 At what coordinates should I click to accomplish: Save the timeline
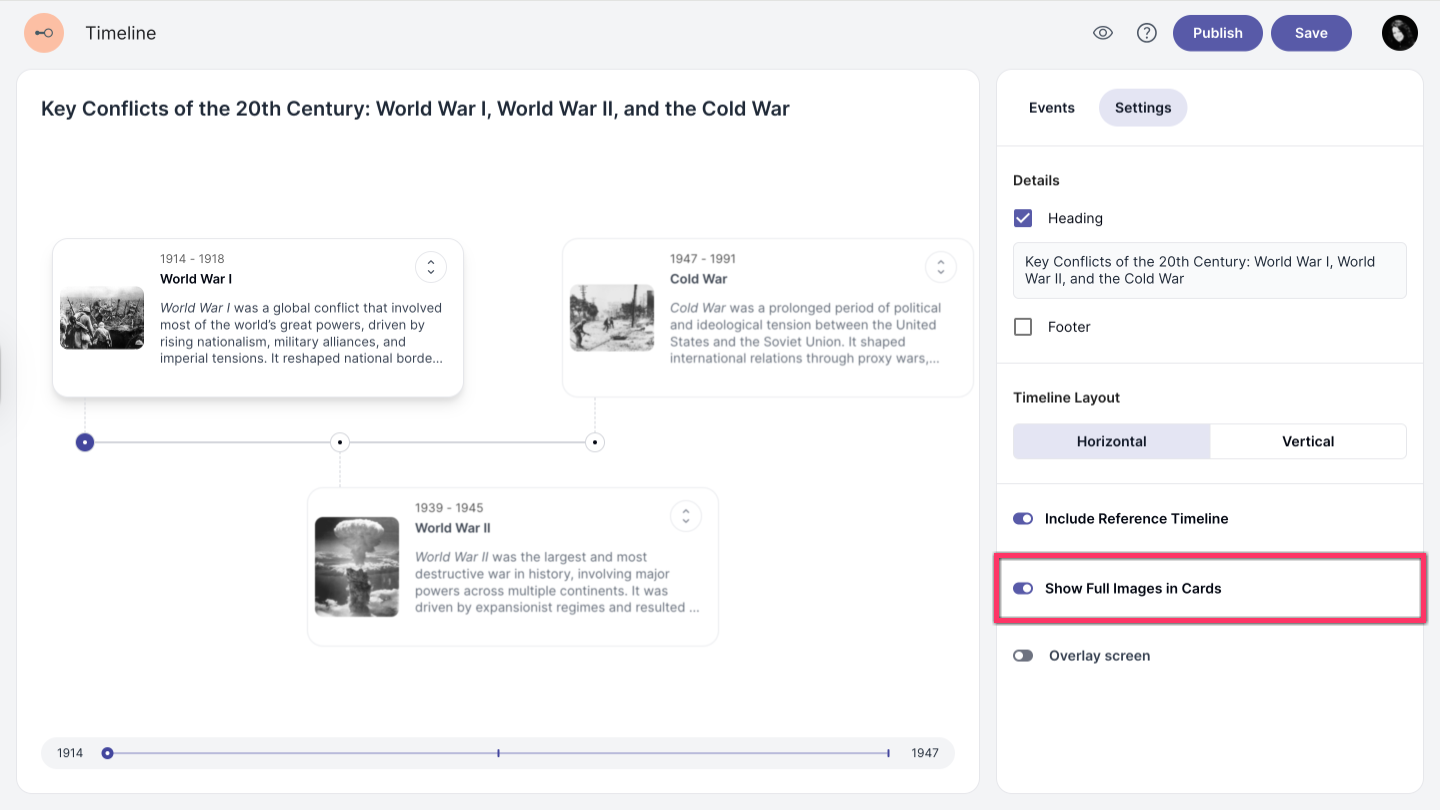pyautogui.click(x=1310, y=33)
